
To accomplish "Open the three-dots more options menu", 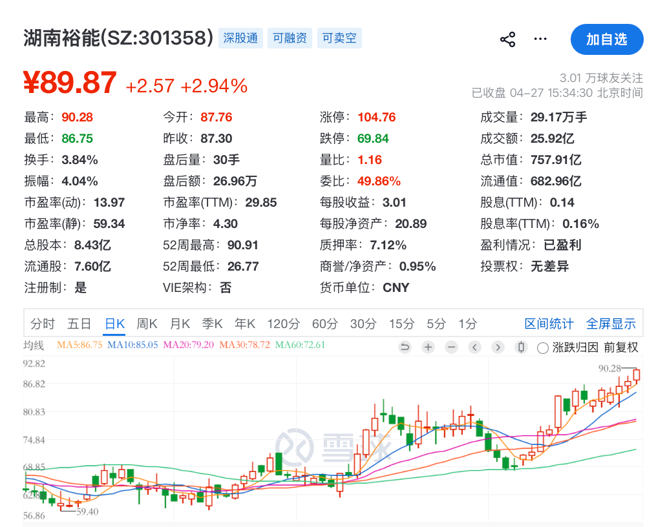I will (541, 39).
